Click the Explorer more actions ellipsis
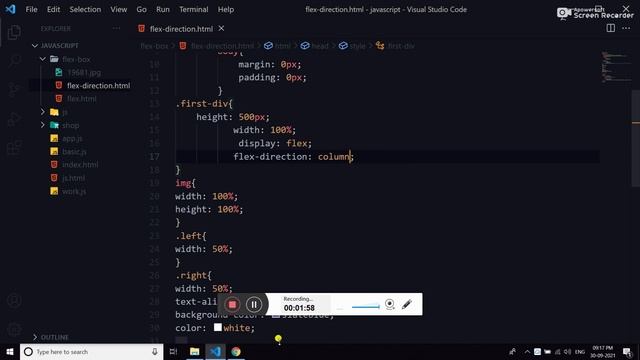The width and height of the screenshot is (640, 360). [116, 29]
